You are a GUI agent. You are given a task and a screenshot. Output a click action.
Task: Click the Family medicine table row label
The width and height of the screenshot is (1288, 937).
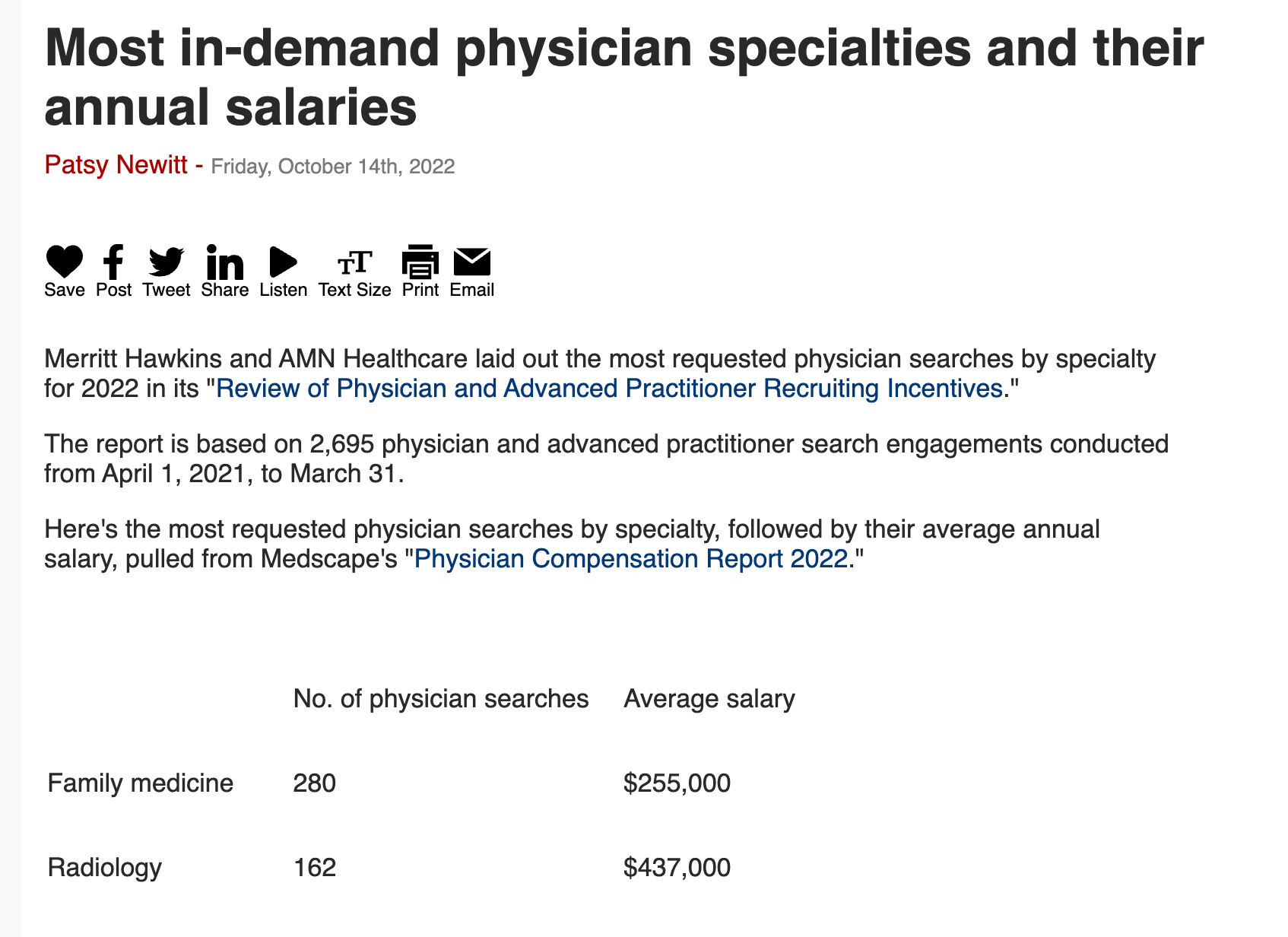pos(141,783)
